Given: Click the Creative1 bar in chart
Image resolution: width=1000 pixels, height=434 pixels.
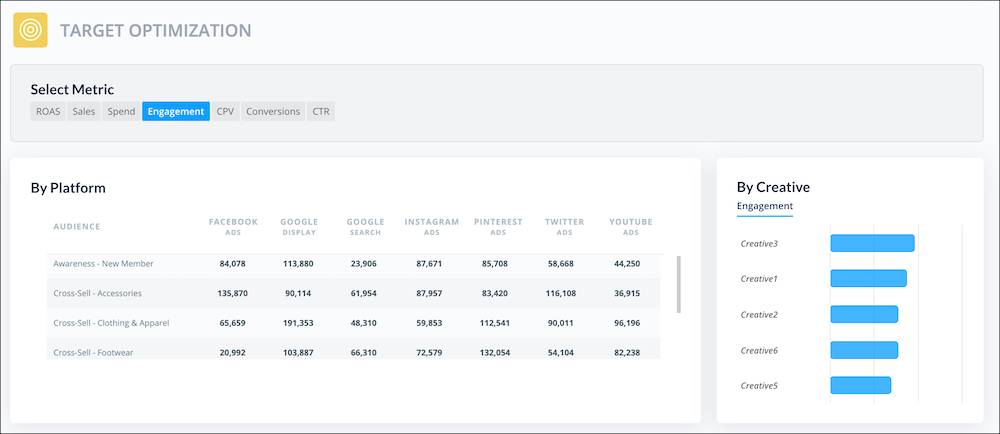Looking at the screenshot, I should (868, 278).
